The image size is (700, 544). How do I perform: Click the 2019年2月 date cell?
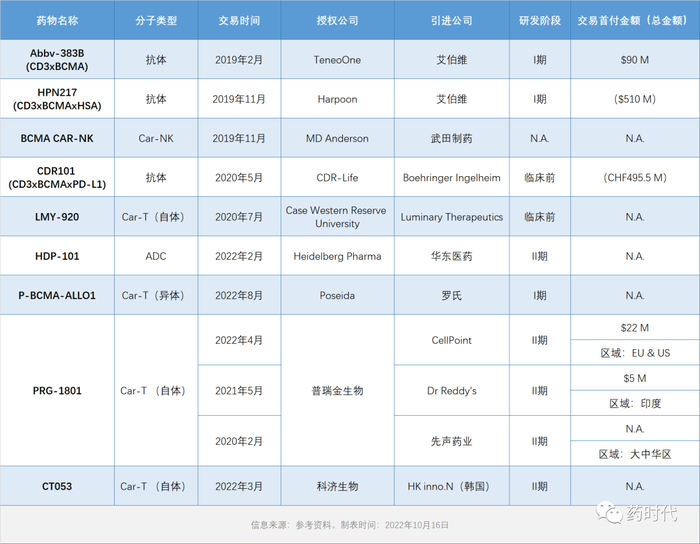coord(239,60)
